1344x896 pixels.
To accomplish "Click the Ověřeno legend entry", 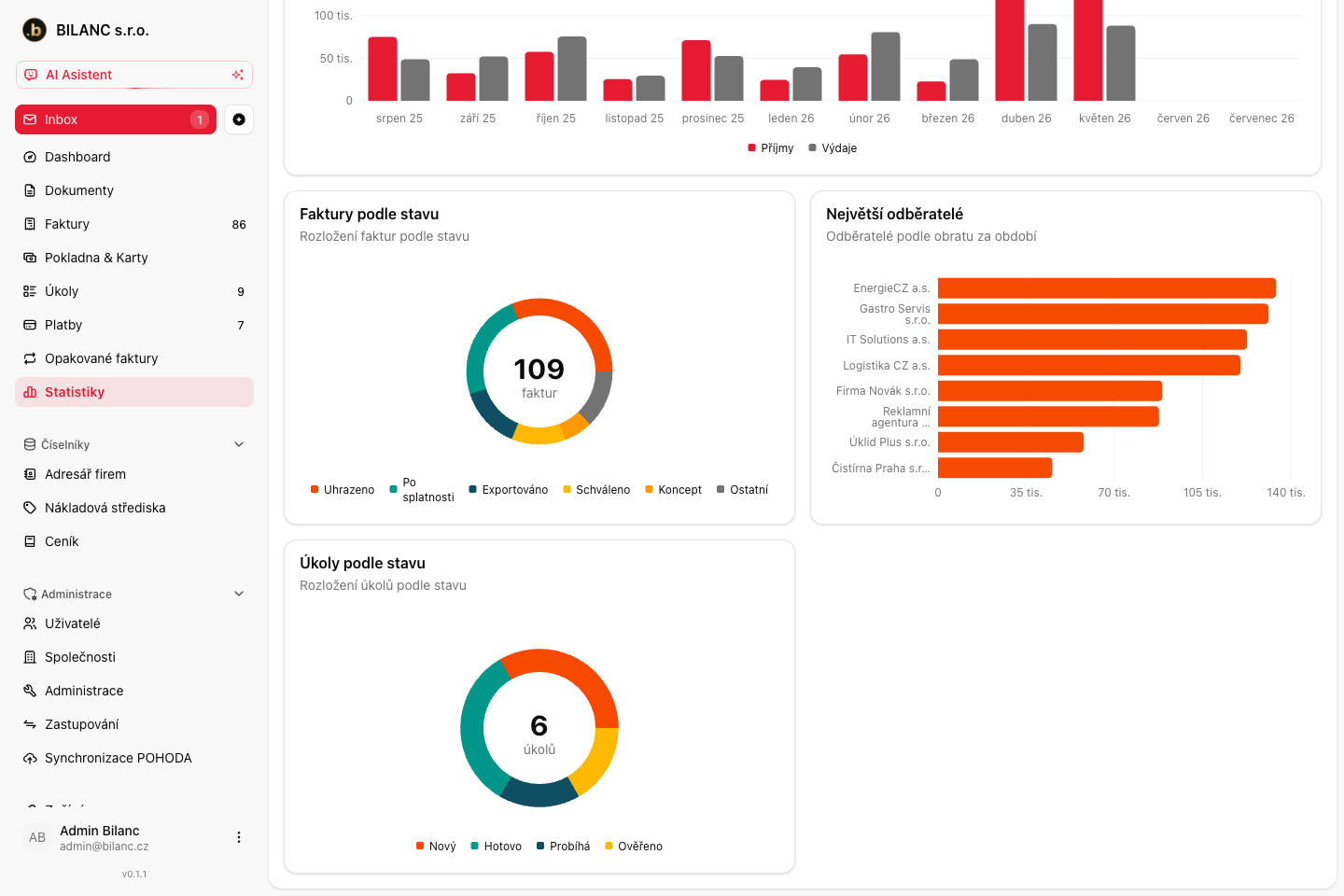I will click(x=634, y=846).
